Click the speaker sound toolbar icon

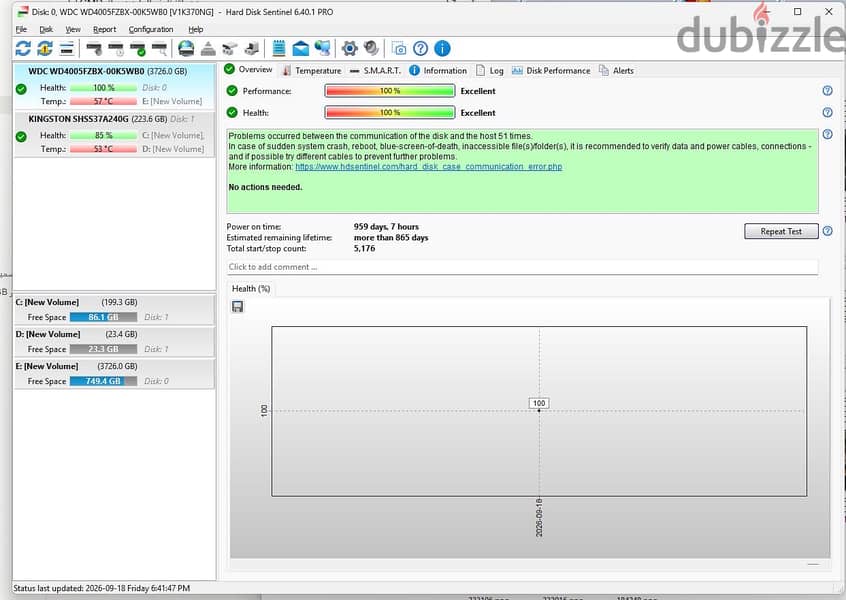(x=371, y=49)
